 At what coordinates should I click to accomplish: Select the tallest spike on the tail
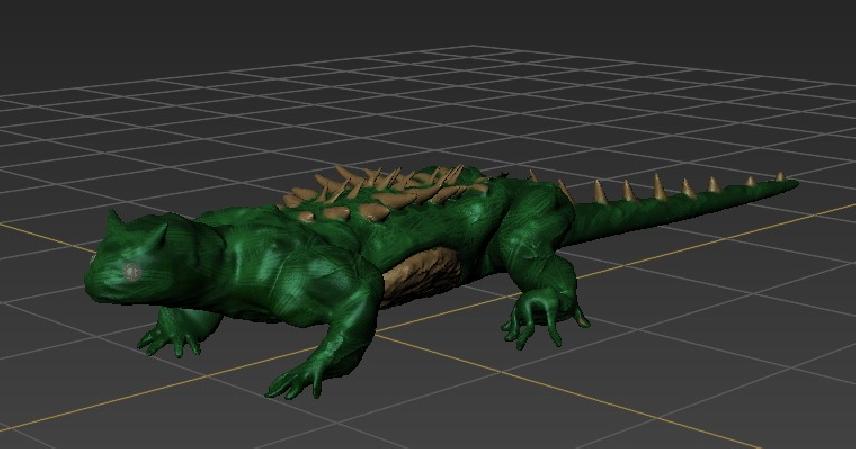pyautogui.click(x=658, y=185)
